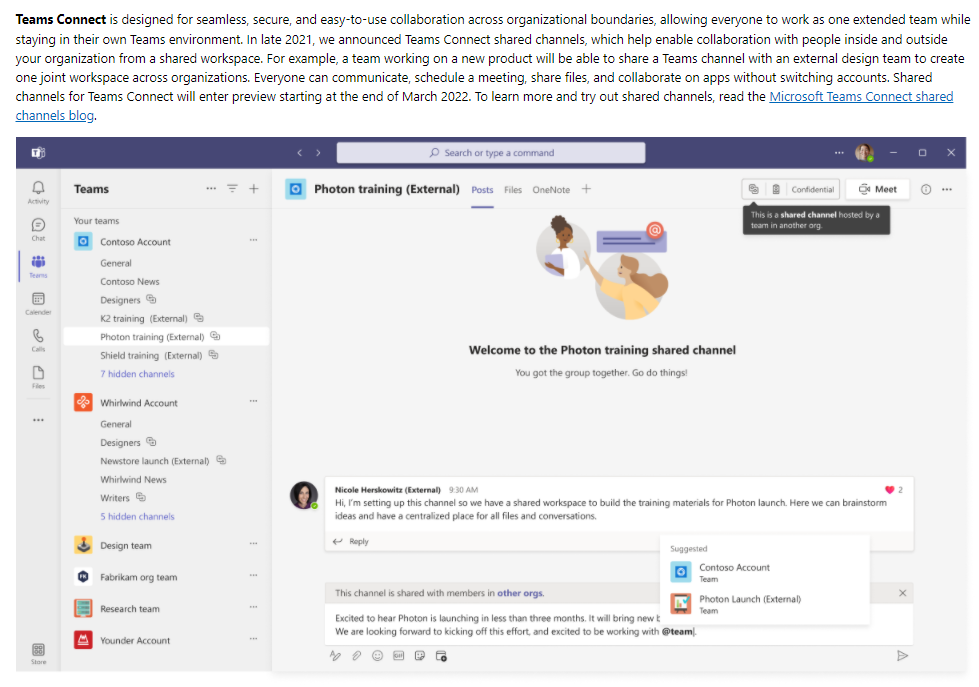Click in the search or command box
979x687 pixels.
tap(490, 153)
